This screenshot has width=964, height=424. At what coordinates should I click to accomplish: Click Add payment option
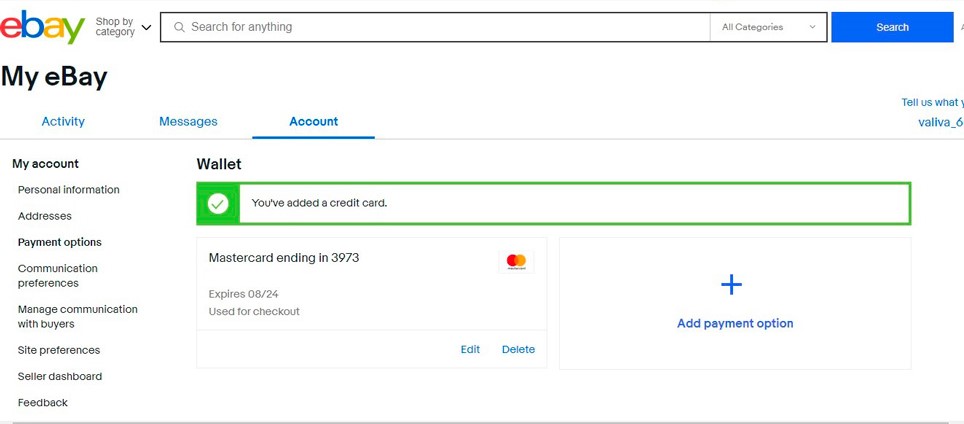(735, 323)
